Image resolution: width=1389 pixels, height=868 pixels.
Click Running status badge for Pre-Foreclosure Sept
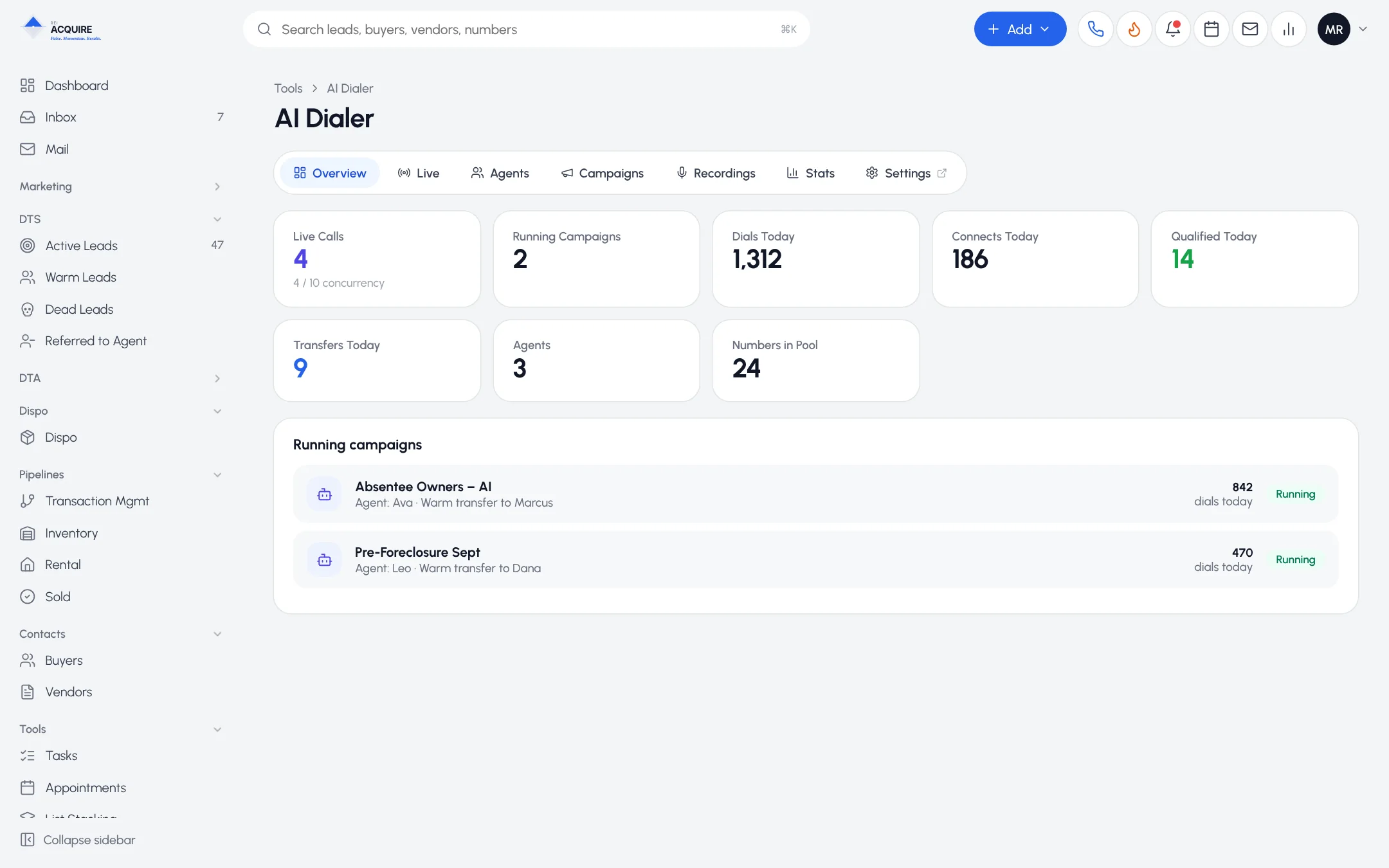(x=1295, y=559)
